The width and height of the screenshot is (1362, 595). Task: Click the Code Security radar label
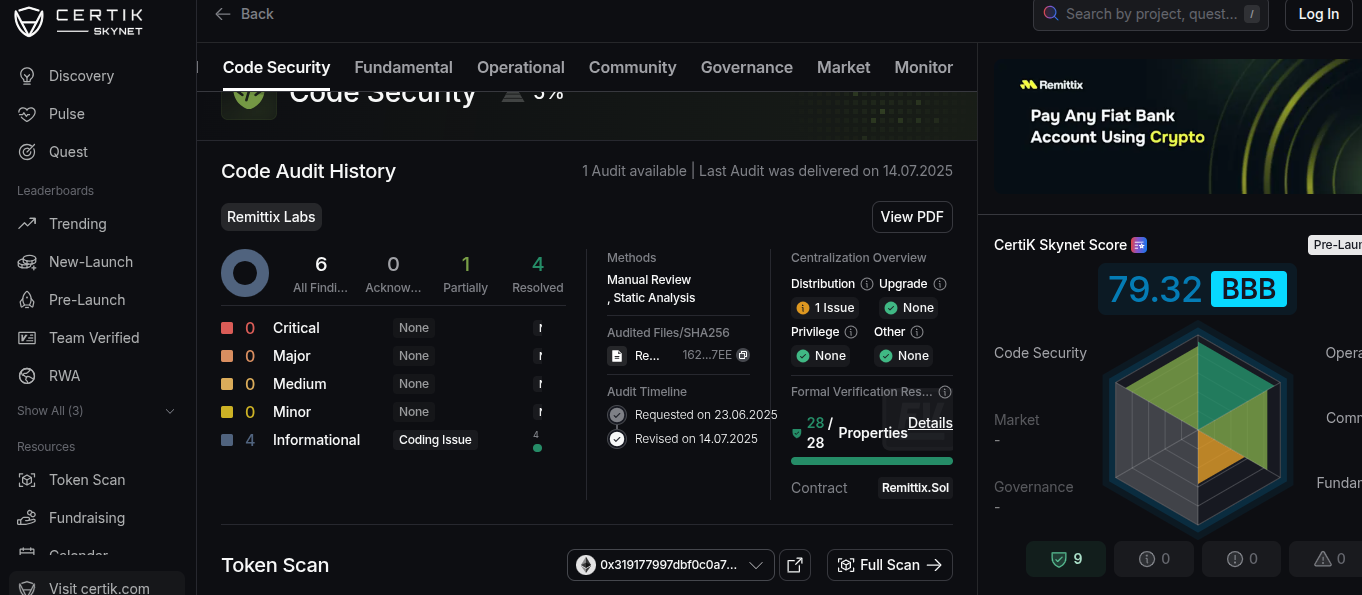tap(1040, 353)
